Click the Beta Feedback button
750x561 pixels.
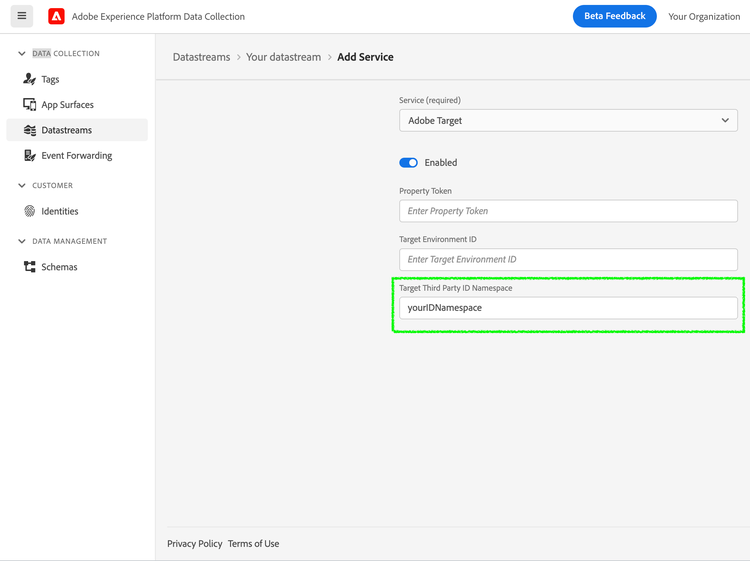tap(614, 16)
